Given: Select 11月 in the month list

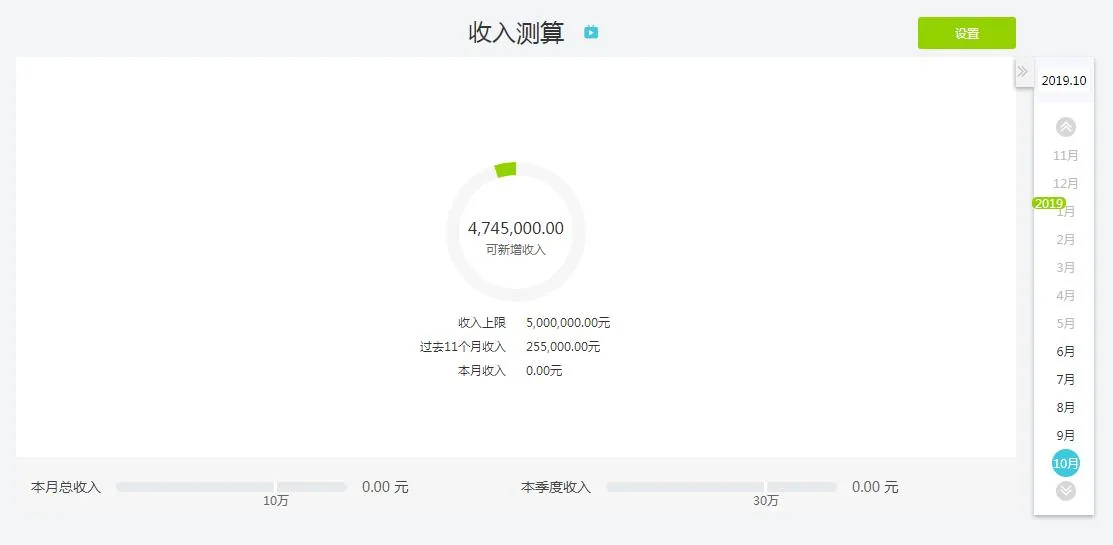Looking at the screenshot, I should tap(1065, 155).
